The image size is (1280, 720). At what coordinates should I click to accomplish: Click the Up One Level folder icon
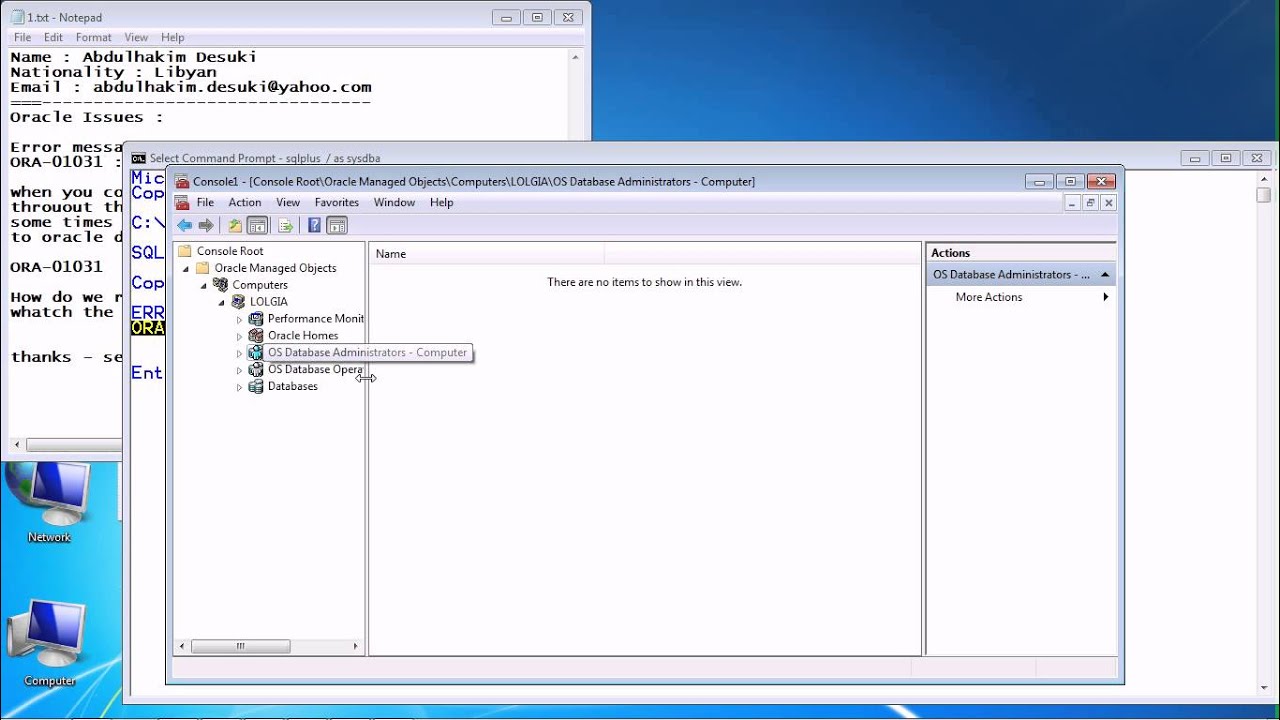[x=235, y=226]
